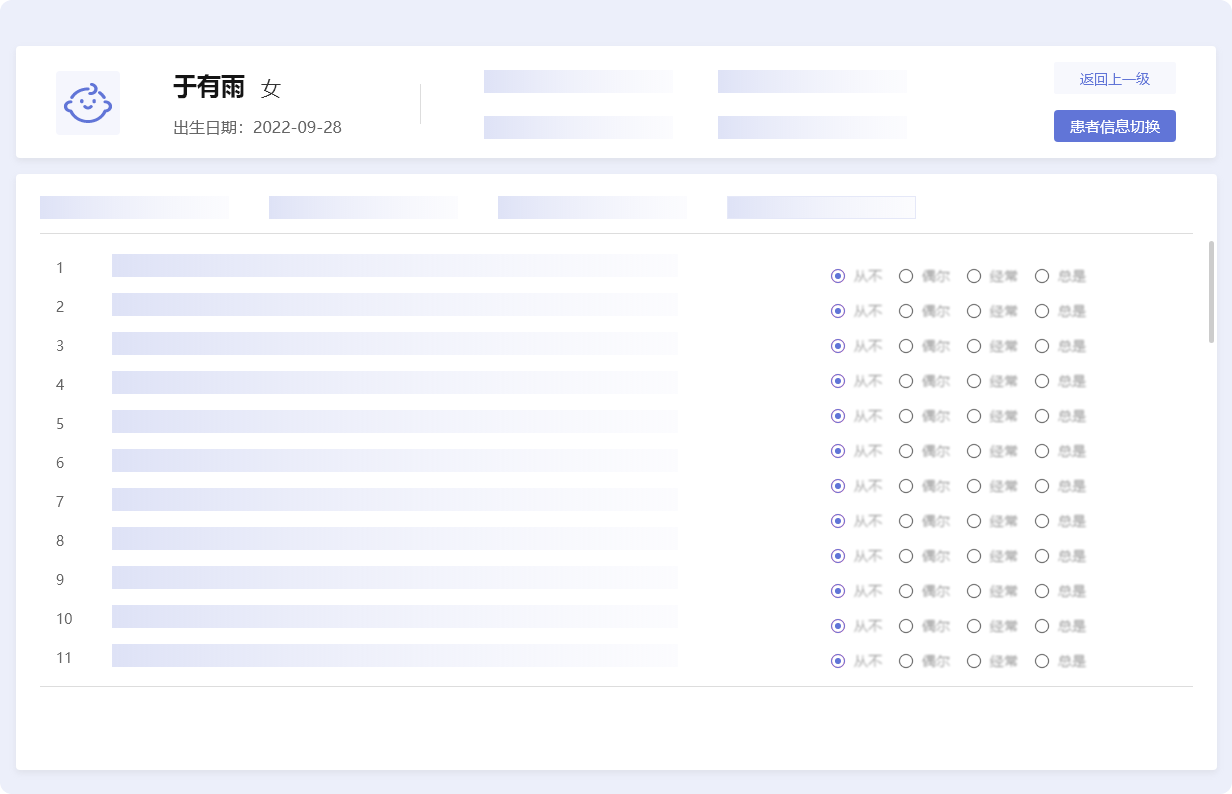Pick 偶尔 for question 5
Screen dimensions: 1232x794
pyautogui.click(x=906, y=416)
